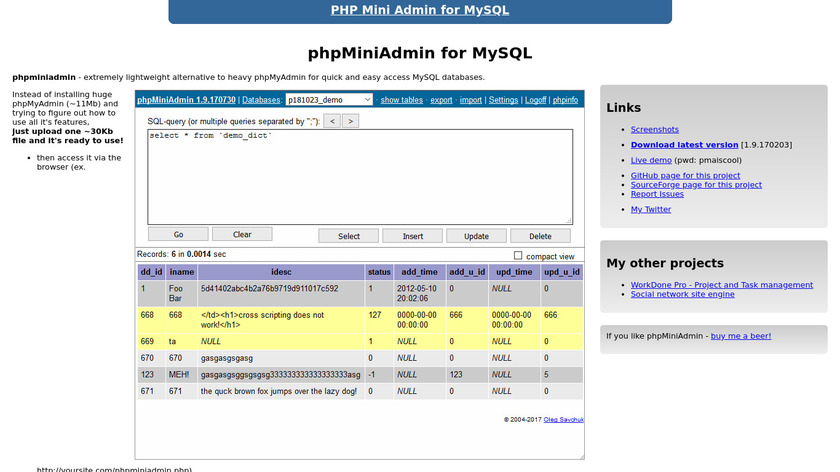Click the add_u_id column header
The width and height of the screenshot is (840, 472).
(467, 272)
